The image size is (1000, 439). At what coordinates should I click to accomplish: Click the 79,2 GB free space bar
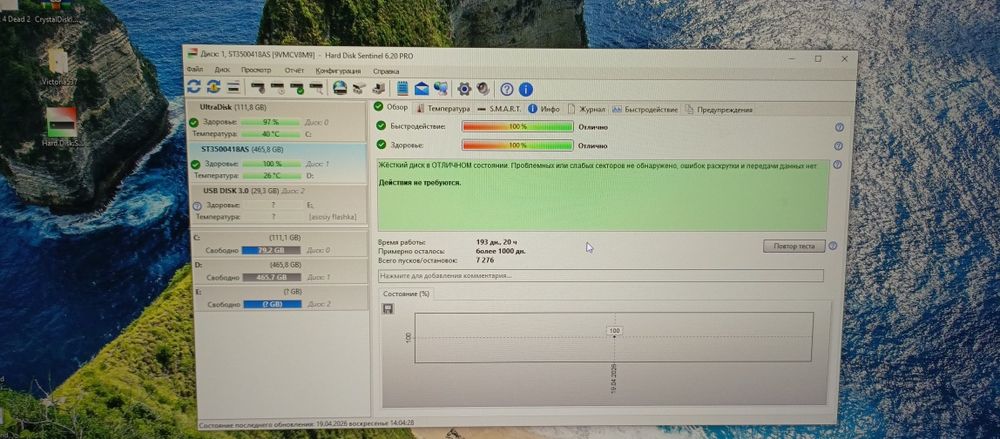[272, 250]
